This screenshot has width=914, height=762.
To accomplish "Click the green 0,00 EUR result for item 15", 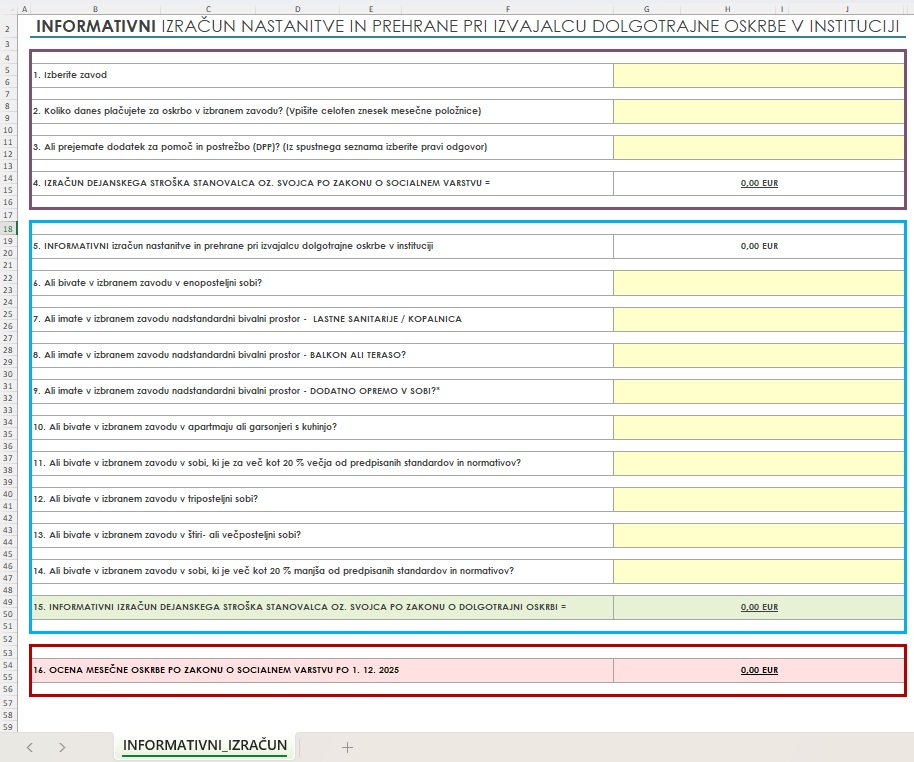I will click(x=759, y=607).
